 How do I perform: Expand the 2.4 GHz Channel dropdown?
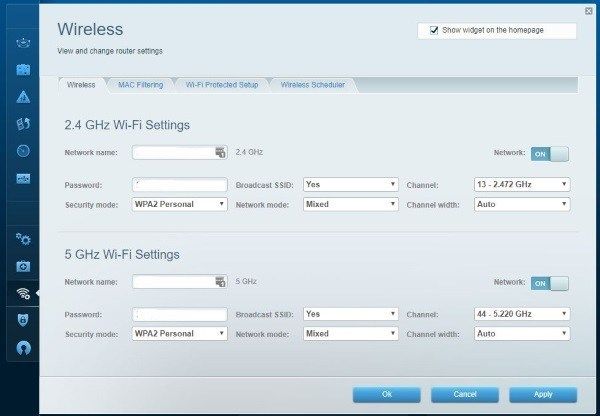[520, 185]
